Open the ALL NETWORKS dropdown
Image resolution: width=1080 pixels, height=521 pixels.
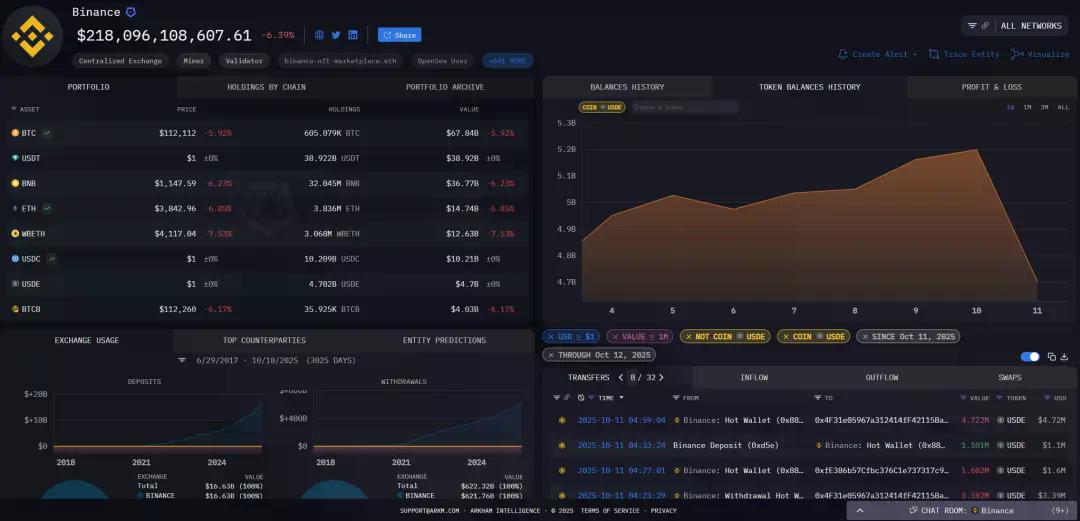tap(1014, 25)
